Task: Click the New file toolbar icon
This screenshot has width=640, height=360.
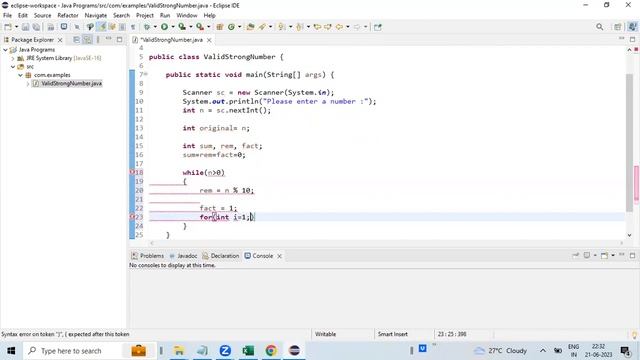Action: (x=8, y=27)
